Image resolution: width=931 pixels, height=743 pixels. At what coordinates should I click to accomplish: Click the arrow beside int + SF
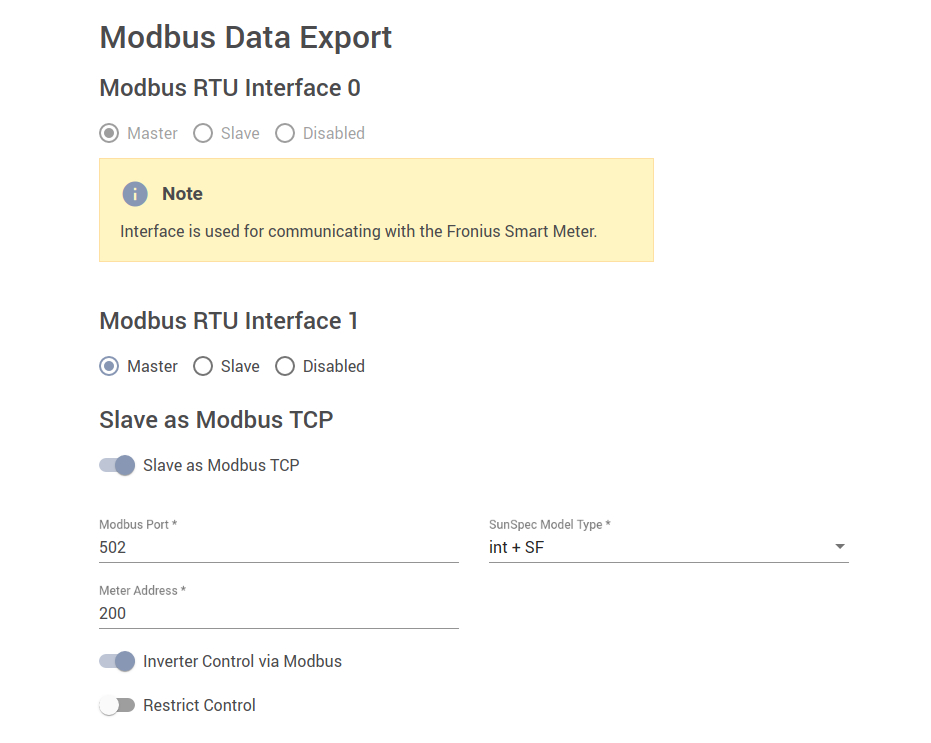tap(840, 547)
